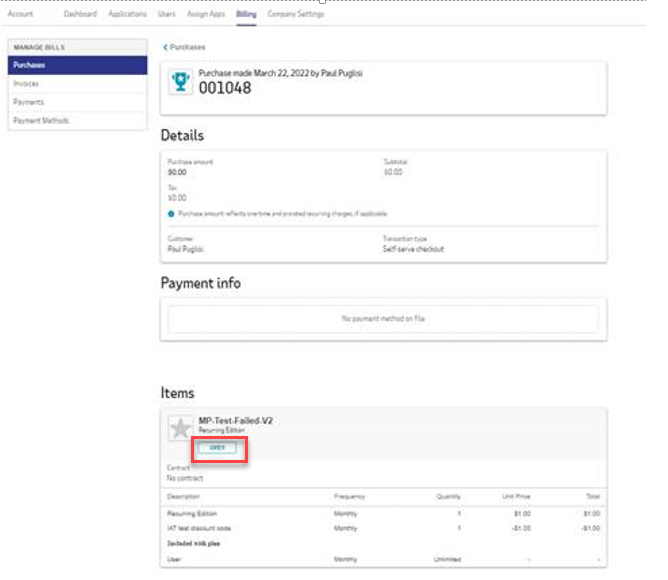Click the highlighted status badge under Recurring Edition
This screenshot has height=580, width=668.
click(217, 448)
